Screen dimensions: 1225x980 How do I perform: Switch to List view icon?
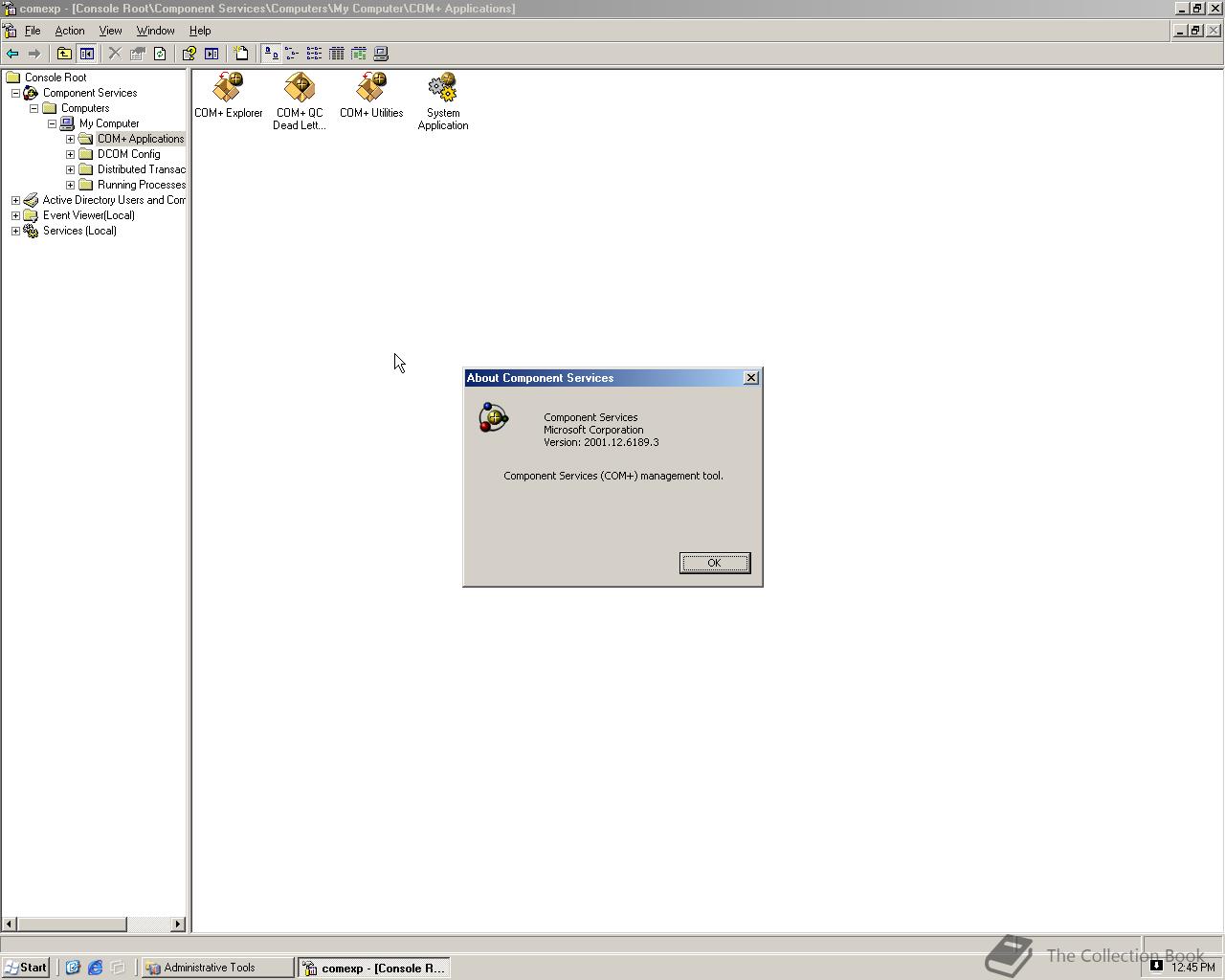tap(314, 54)
